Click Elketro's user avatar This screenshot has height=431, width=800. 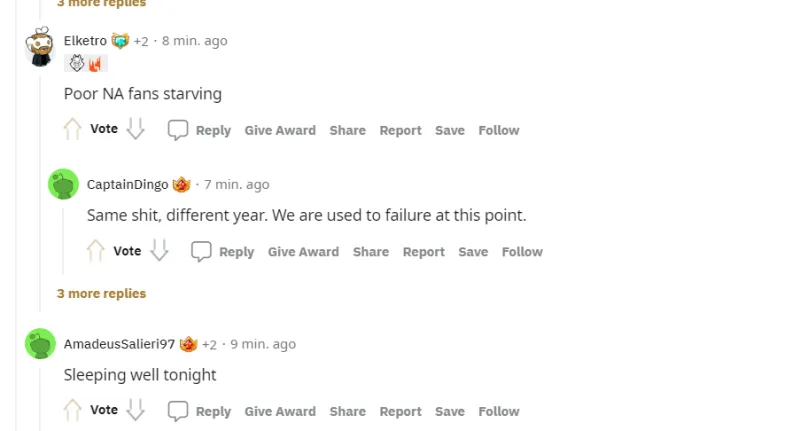tap(40, 47)
